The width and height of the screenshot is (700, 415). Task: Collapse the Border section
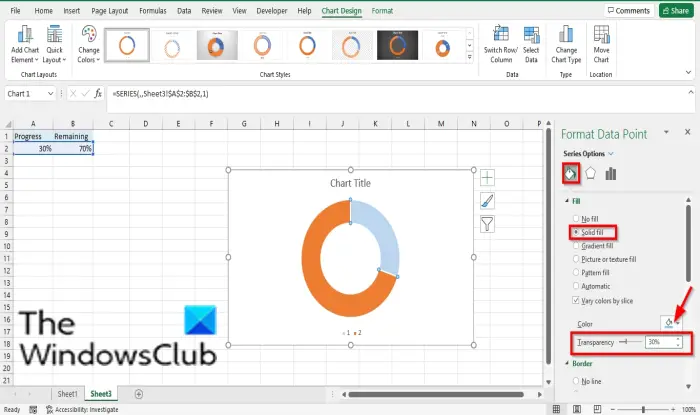(x=567, y=364)
